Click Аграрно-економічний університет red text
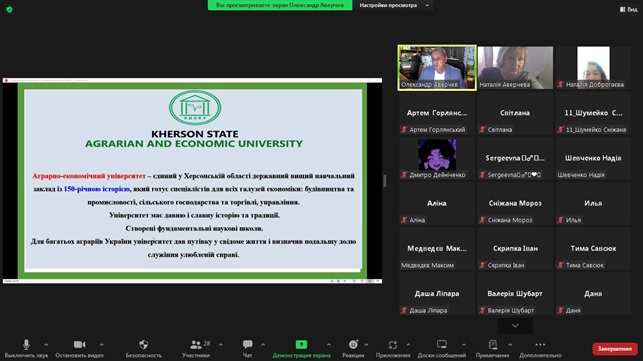The height and width of the screenshot is (361, 643). coord(89,176)
